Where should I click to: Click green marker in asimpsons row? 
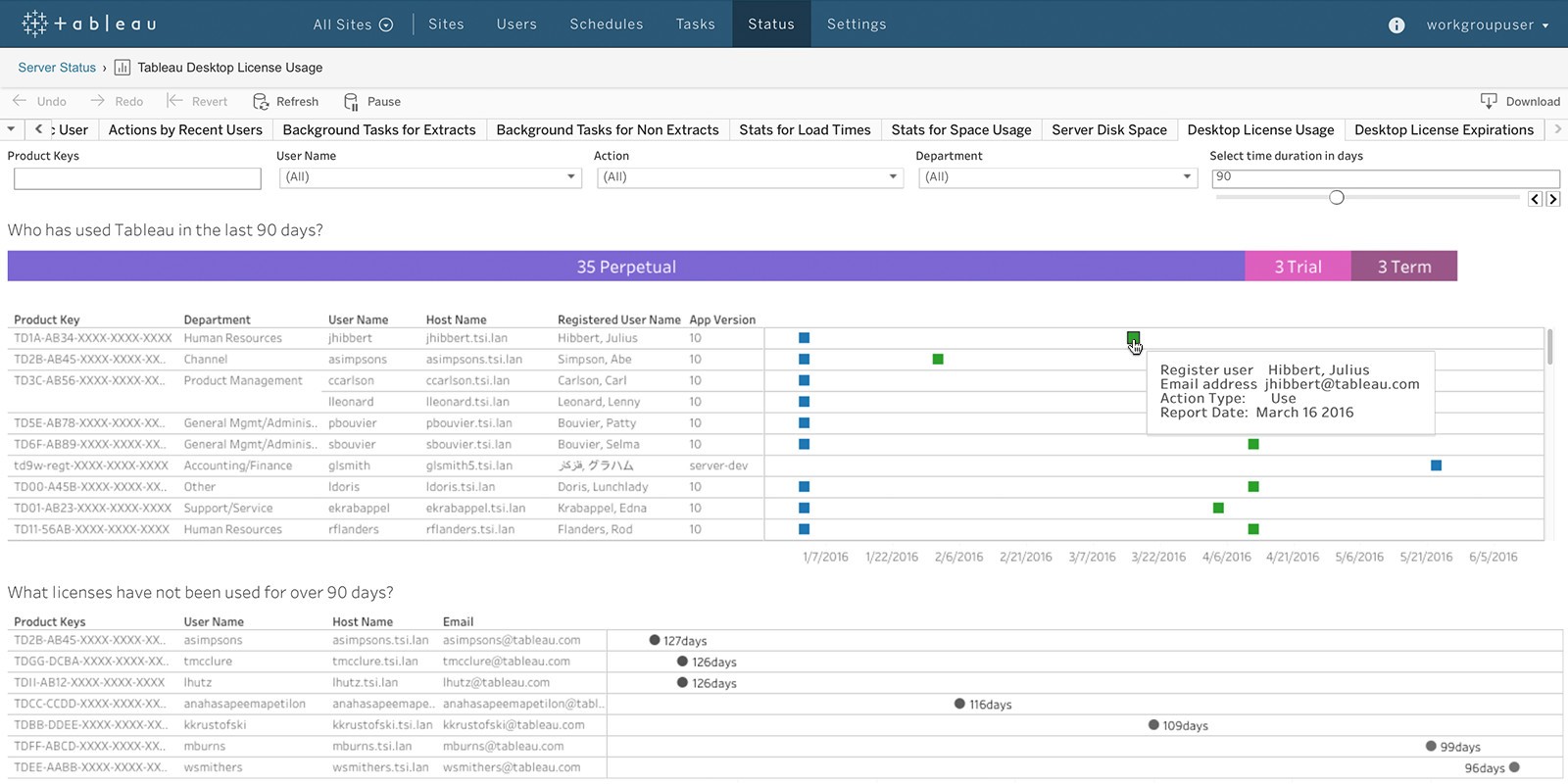point(938,360)
